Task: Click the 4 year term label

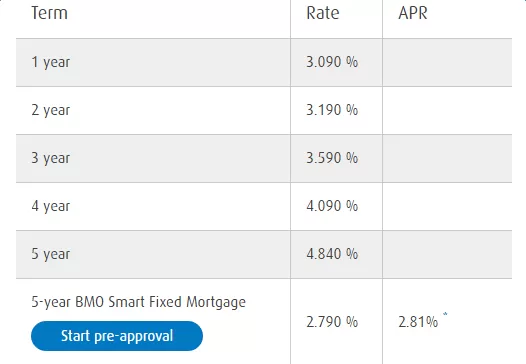Action: pos(51,206)
